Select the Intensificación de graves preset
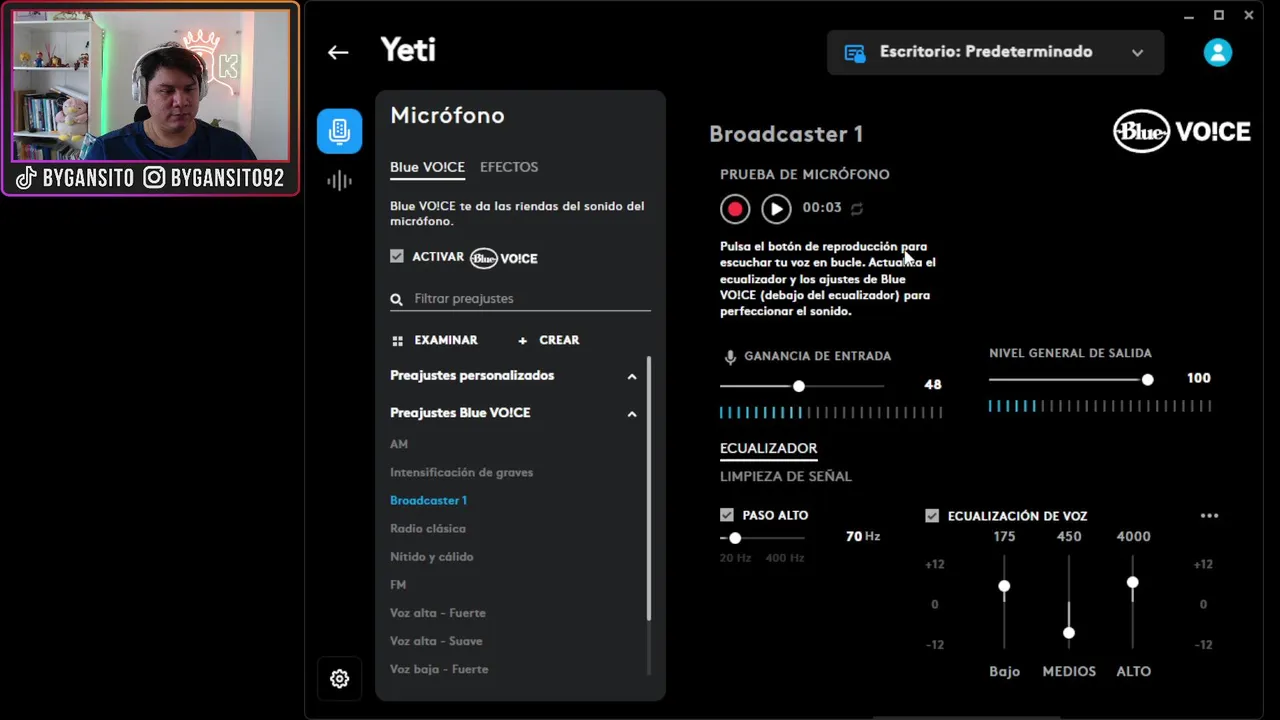1280x720 pixels. [x=461, y=472]
